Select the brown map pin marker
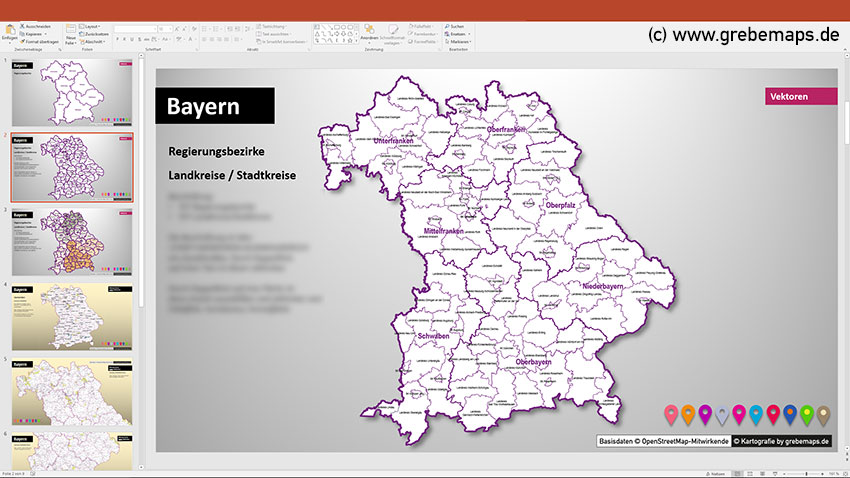Viewport: 850px width, 478px height. (823, 412)
